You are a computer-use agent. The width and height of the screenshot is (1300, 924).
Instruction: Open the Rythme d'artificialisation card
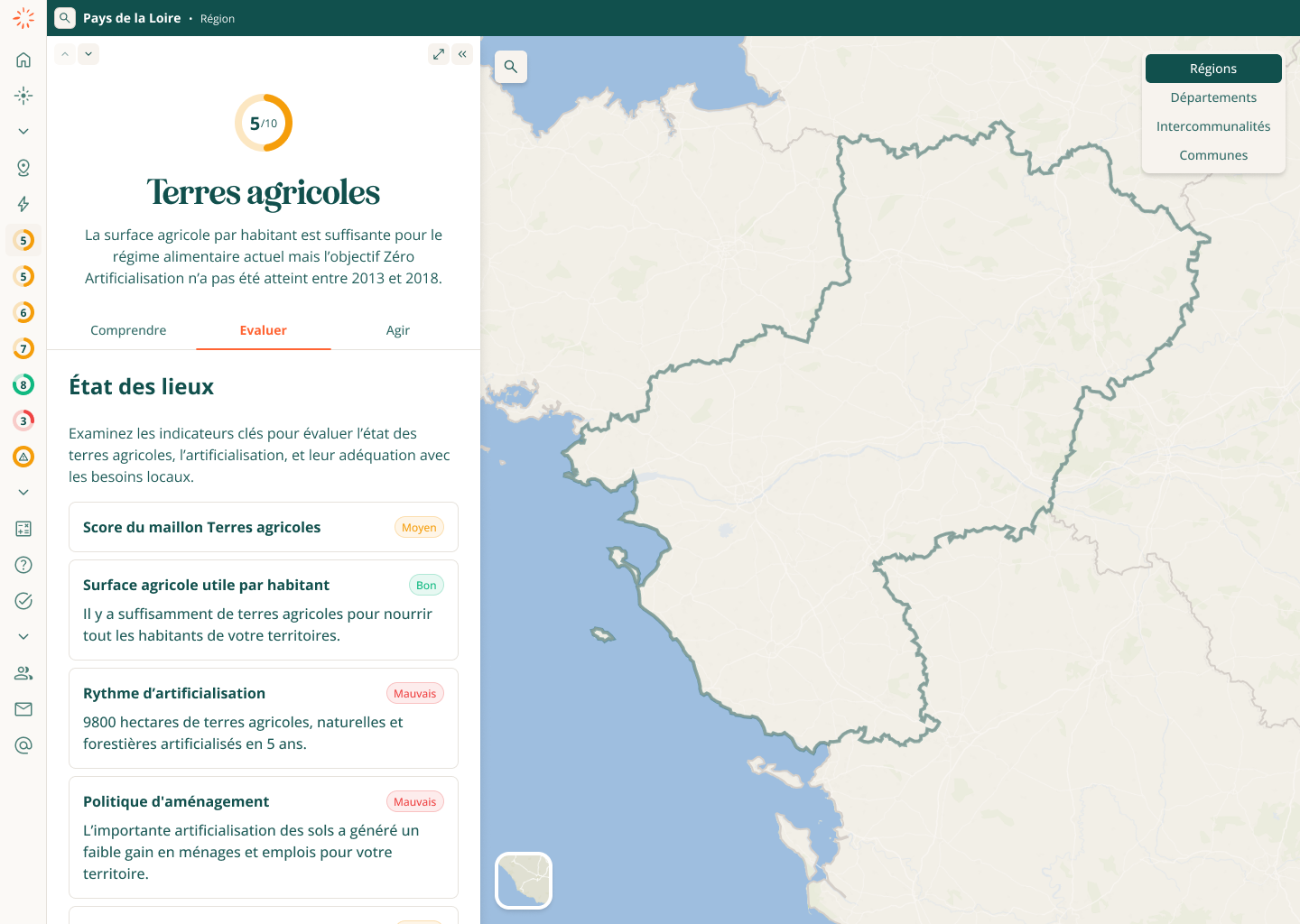pyautogui.click(x=264, y=718)
